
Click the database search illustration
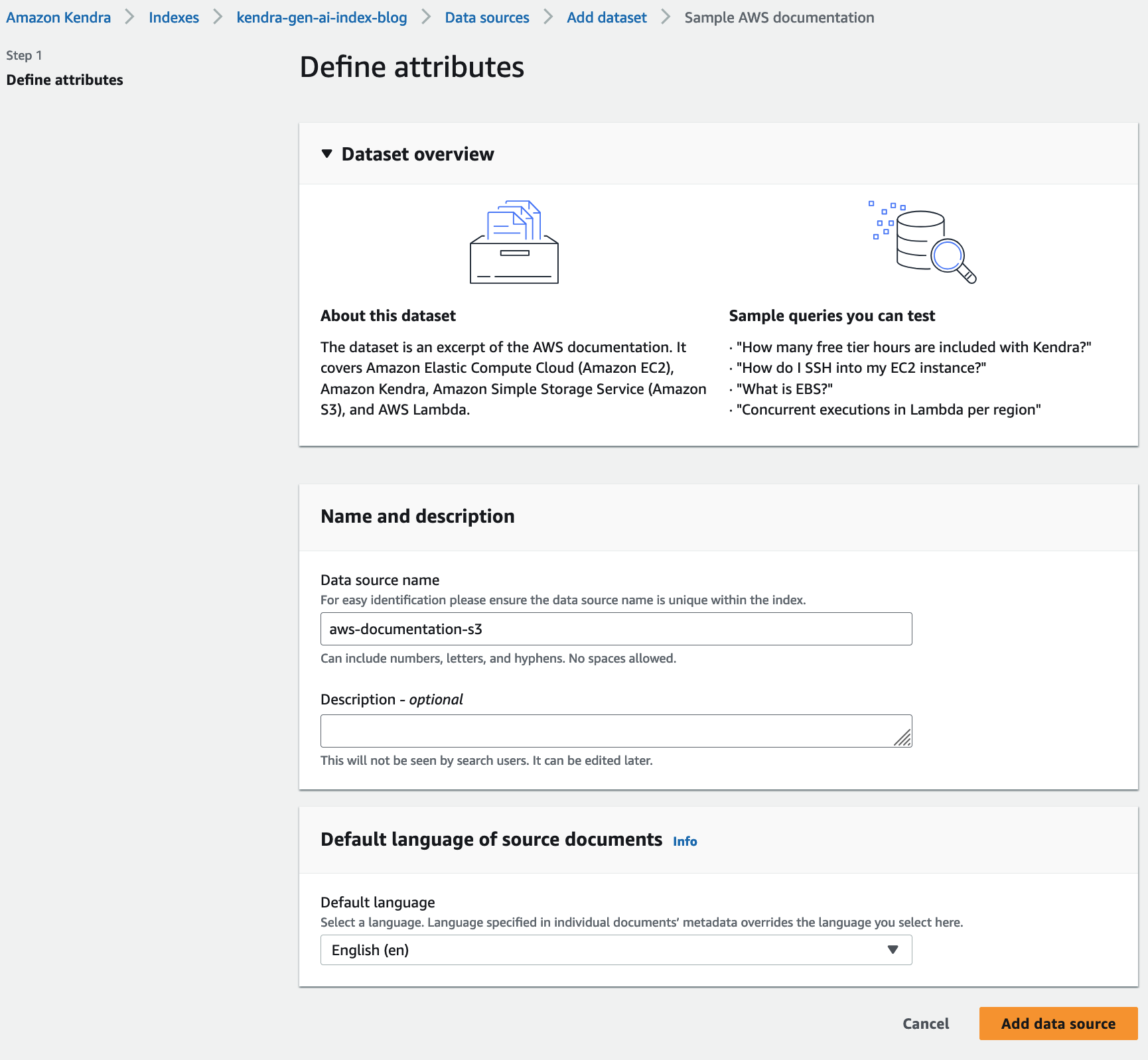(x=922, y=242)
